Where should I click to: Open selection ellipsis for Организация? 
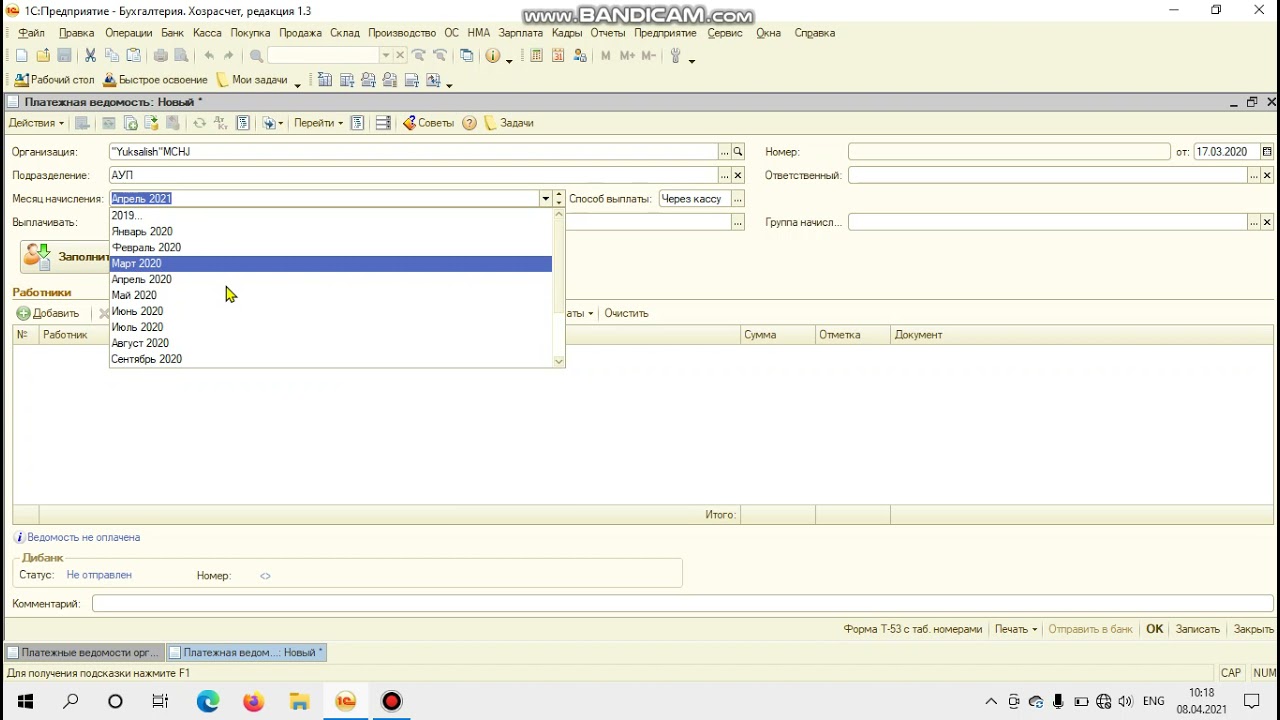(x=725, y=152)
